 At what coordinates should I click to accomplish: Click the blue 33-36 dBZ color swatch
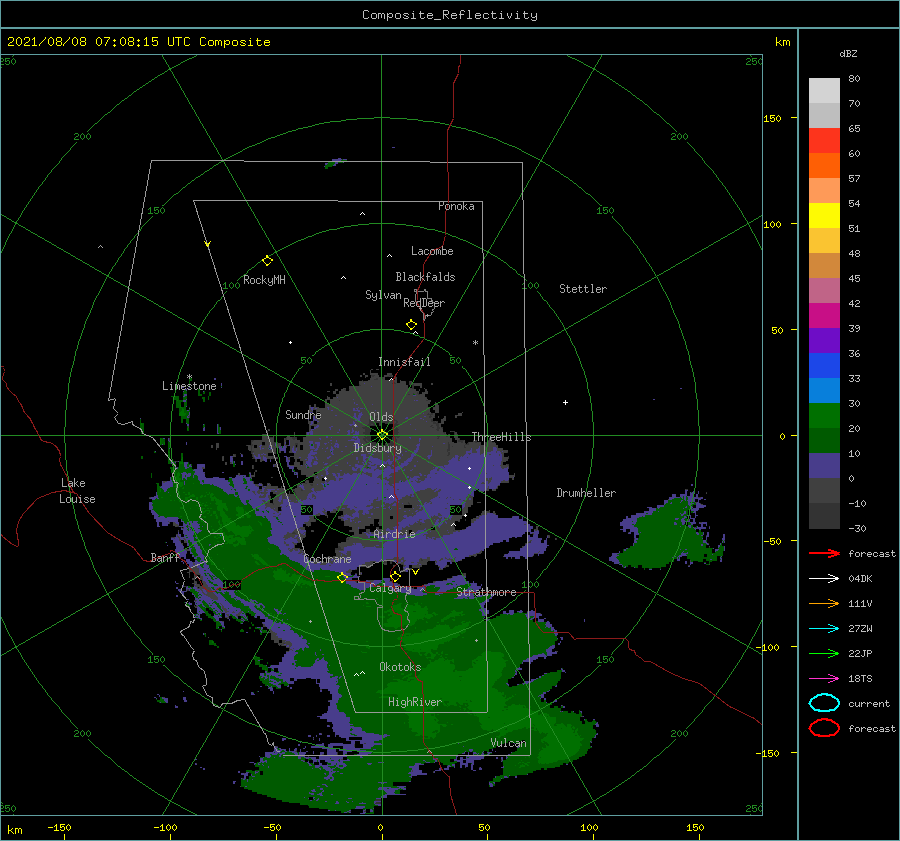pos(824,366)
